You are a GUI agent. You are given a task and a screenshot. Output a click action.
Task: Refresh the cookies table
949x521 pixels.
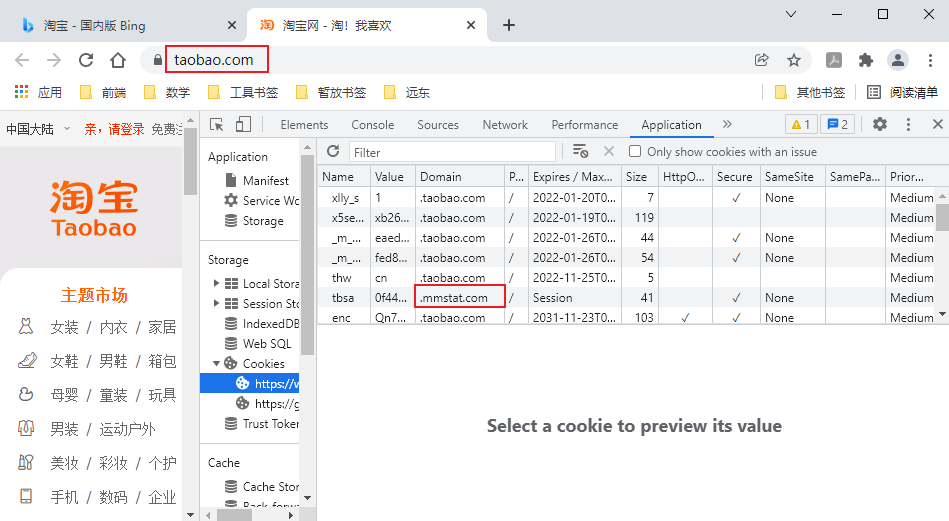point(333,151)
